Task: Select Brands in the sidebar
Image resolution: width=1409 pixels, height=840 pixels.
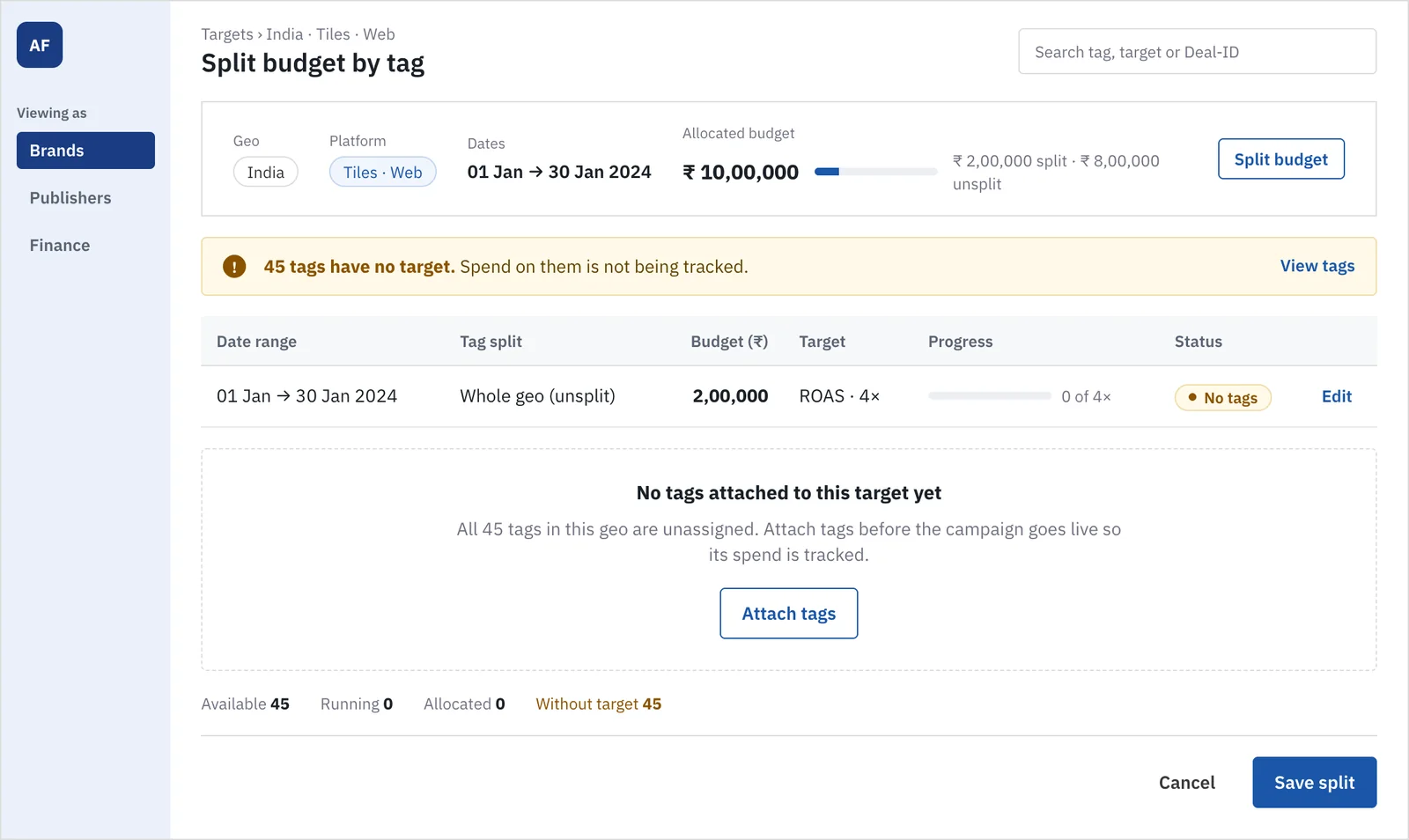Action: [x=85, y=151]
